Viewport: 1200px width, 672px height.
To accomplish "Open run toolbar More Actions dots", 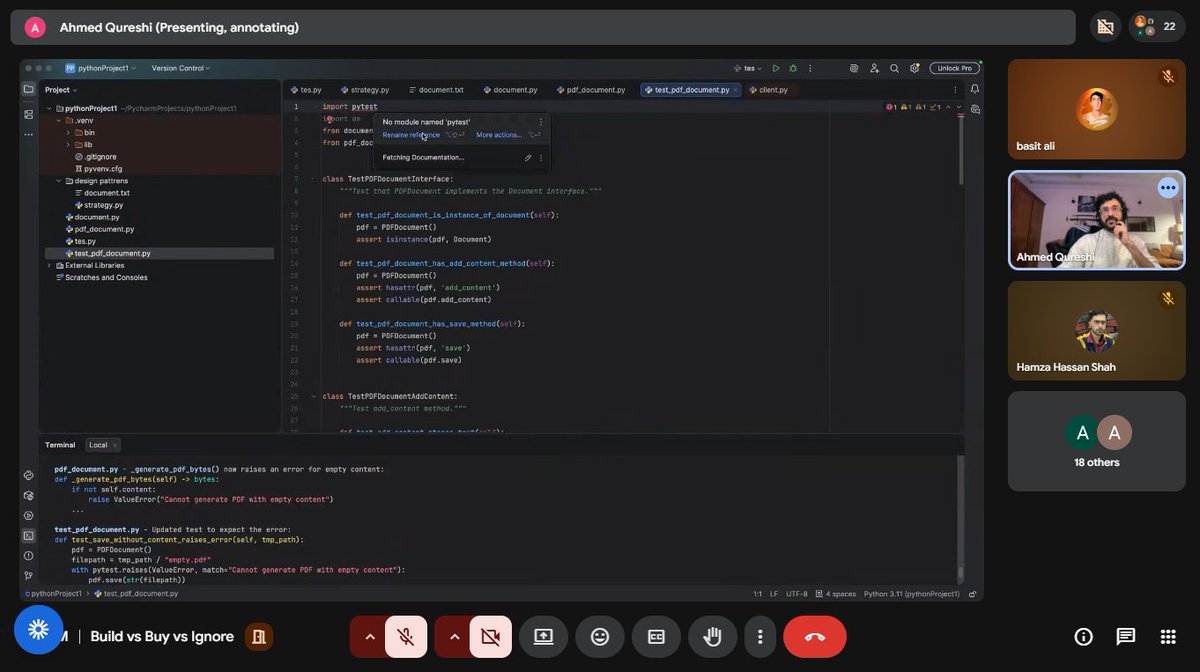I will coord(810,68).
